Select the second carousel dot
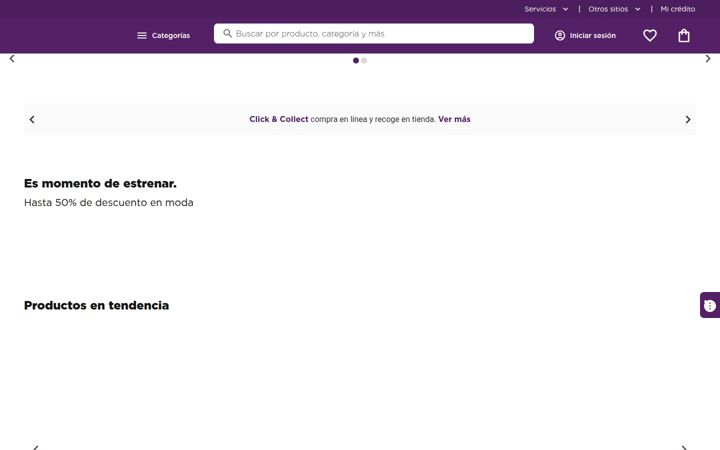720x450 pixels. pos(364,60)
